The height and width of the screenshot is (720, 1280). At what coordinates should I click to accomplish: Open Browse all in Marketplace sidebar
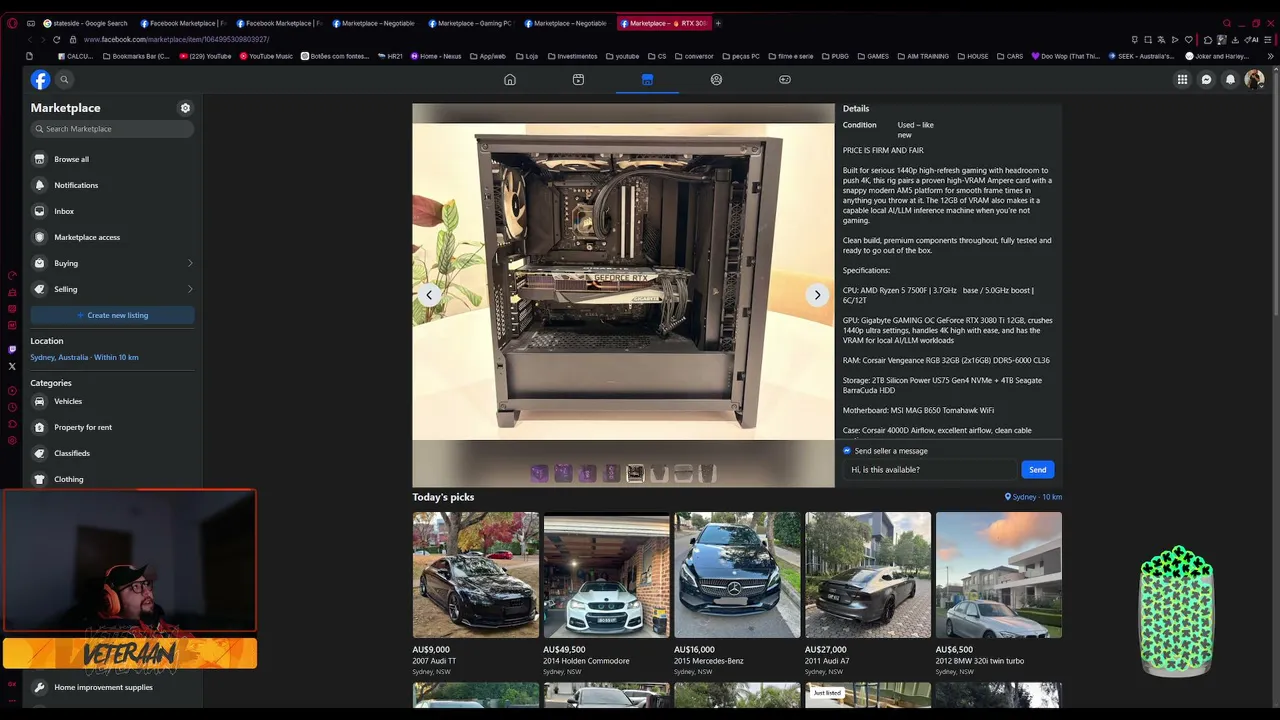click(x=112, y=159)
